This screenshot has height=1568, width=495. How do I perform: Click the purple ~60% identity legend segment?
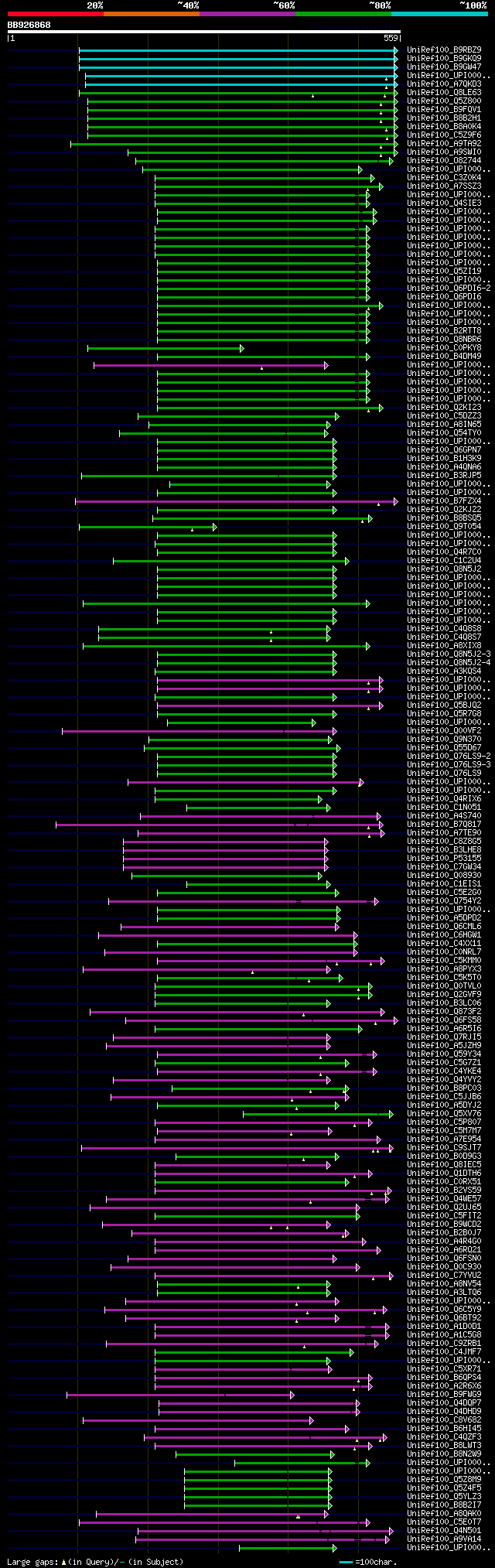[247, 14]
